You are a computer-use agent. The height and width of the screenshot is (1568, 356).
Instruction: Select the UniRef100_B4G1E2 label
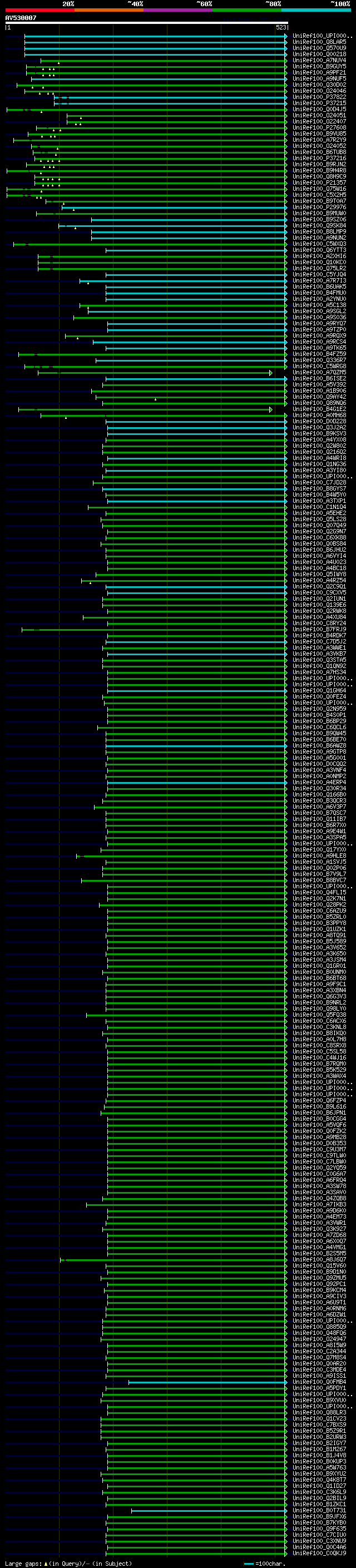[x=319, y=409]
